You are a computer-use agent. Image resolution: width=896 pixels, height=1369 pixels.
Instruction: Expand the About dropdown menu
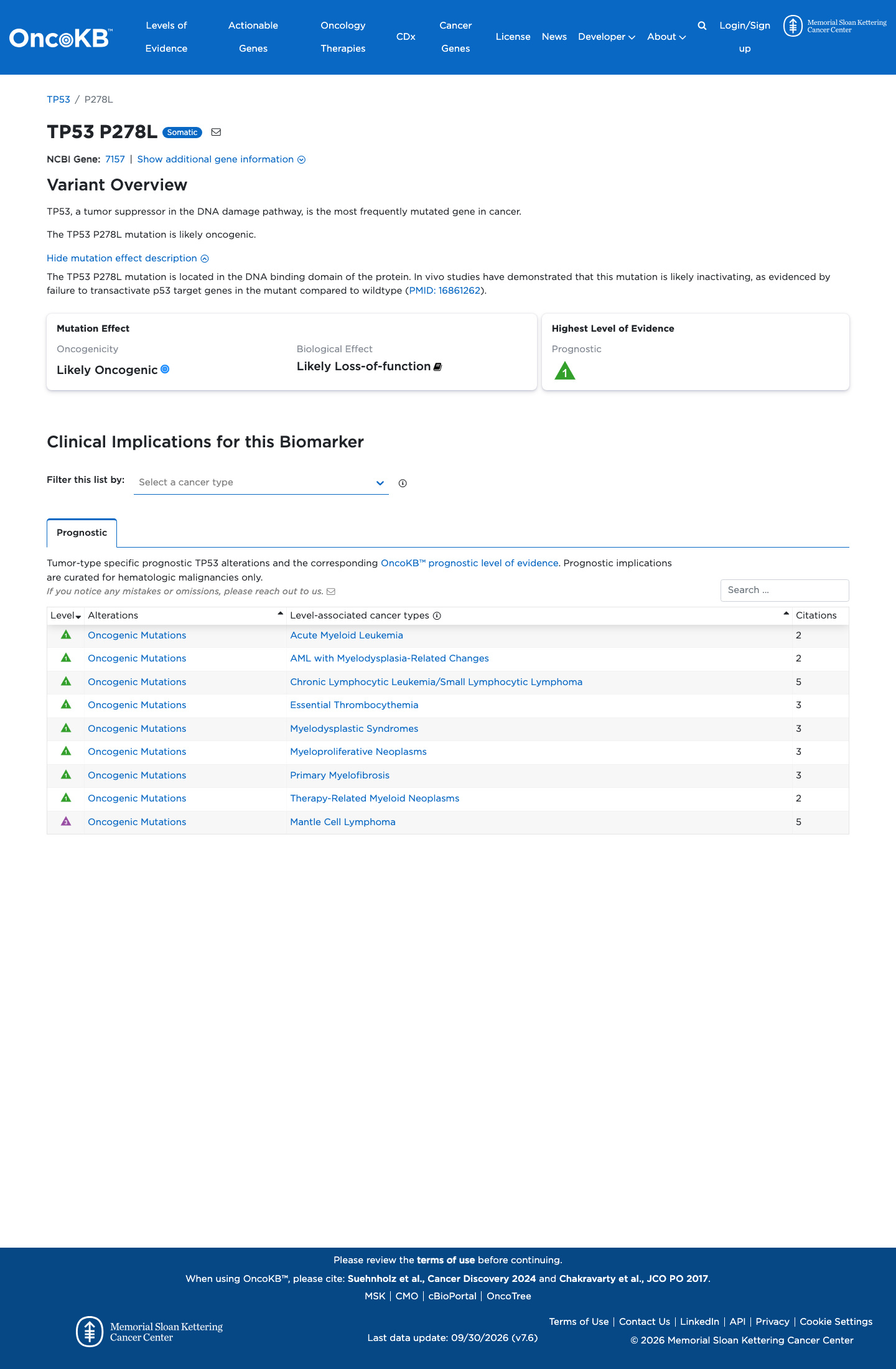click(x=666, y=37)
